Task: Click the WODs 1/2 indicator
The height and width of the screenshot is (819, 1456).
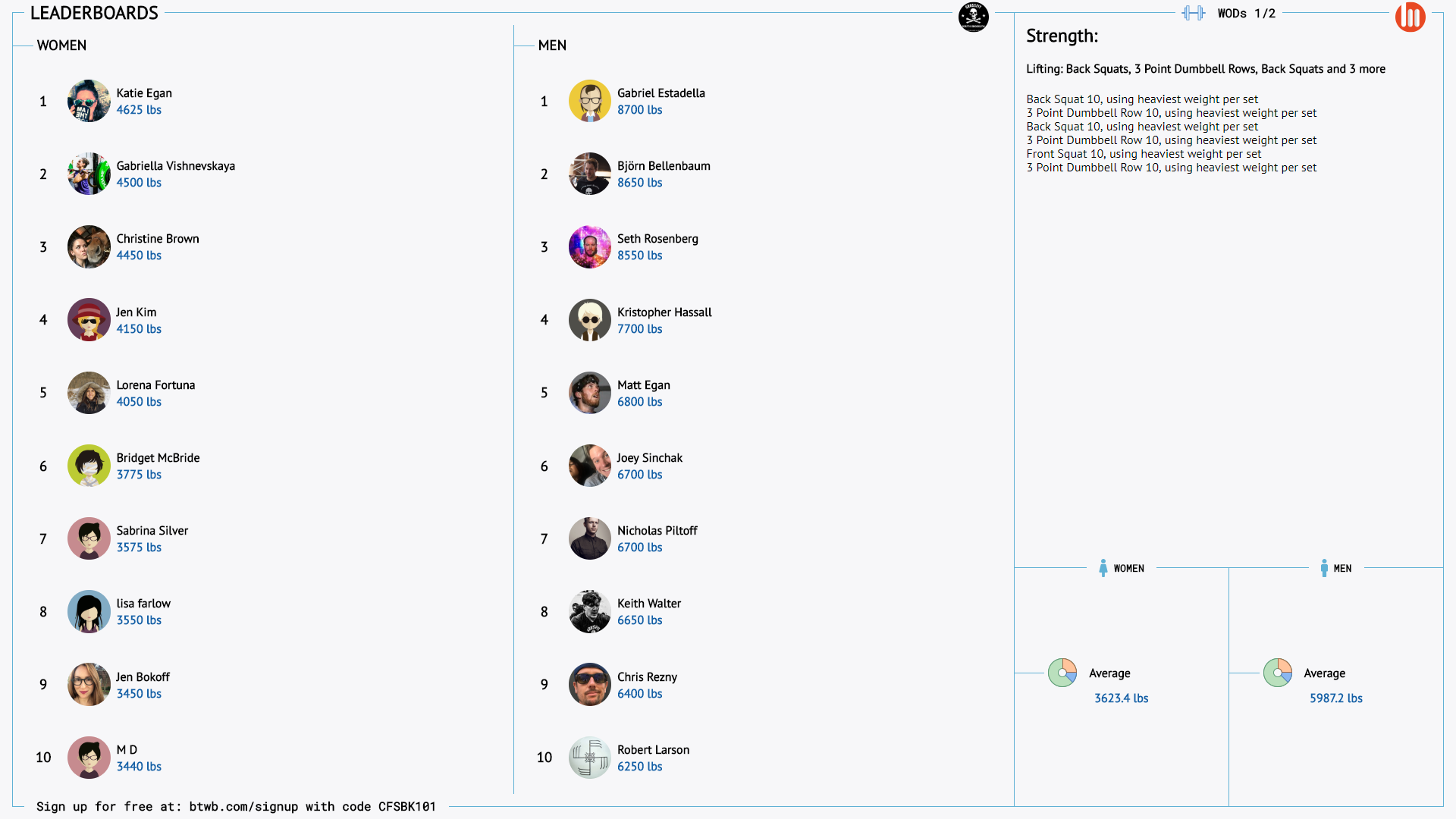Action: pos(1246,14)
